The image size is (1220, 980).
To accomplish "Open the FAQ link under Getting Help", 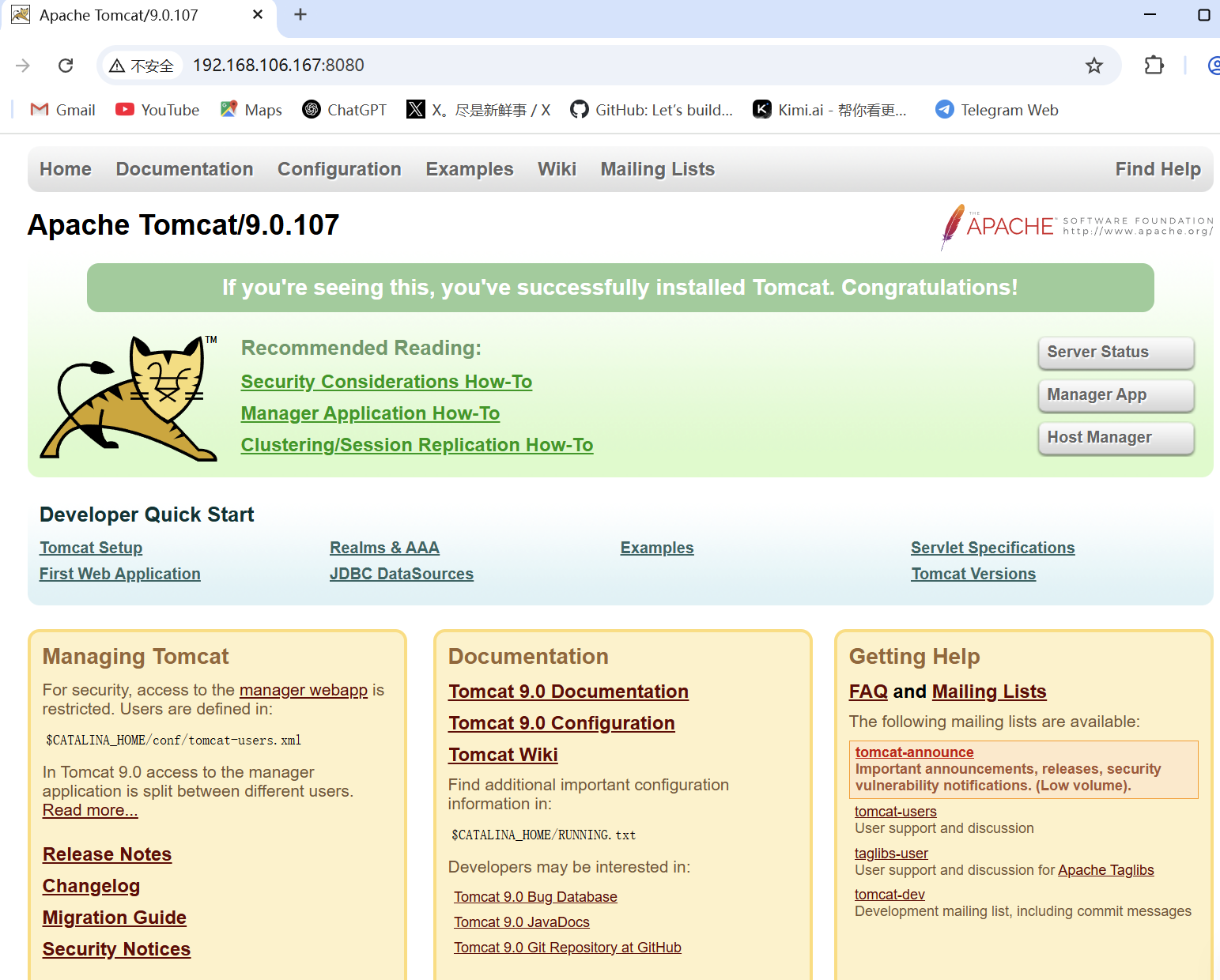I will [x=868, y=692].
